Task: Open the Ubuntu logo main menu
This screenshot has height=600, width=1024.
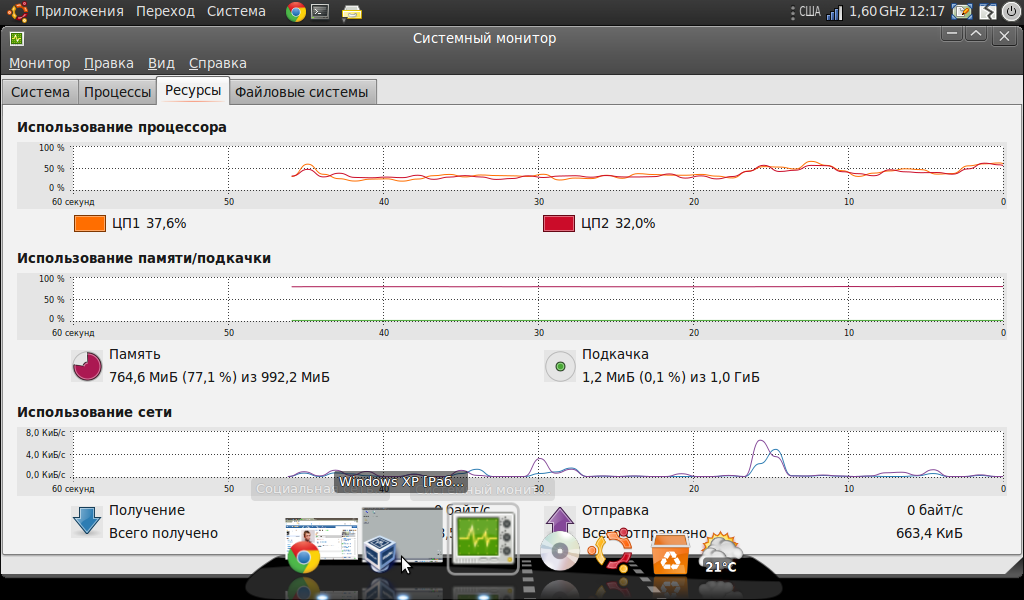Action: [17, 12]
